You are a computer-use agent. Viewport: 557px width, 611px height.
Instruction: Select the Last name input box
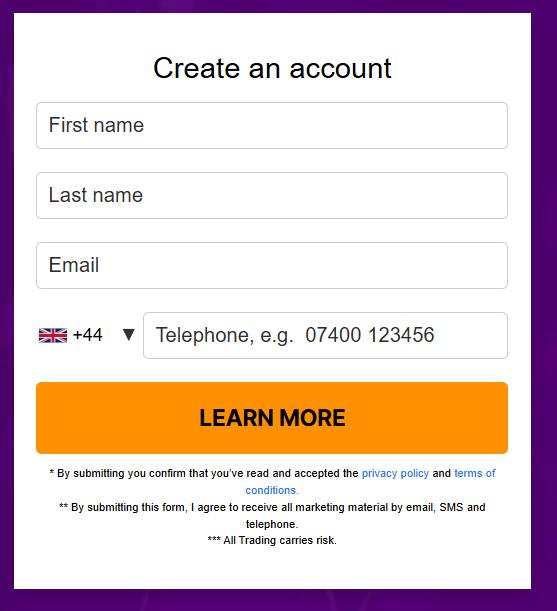[x=272, y=195]
